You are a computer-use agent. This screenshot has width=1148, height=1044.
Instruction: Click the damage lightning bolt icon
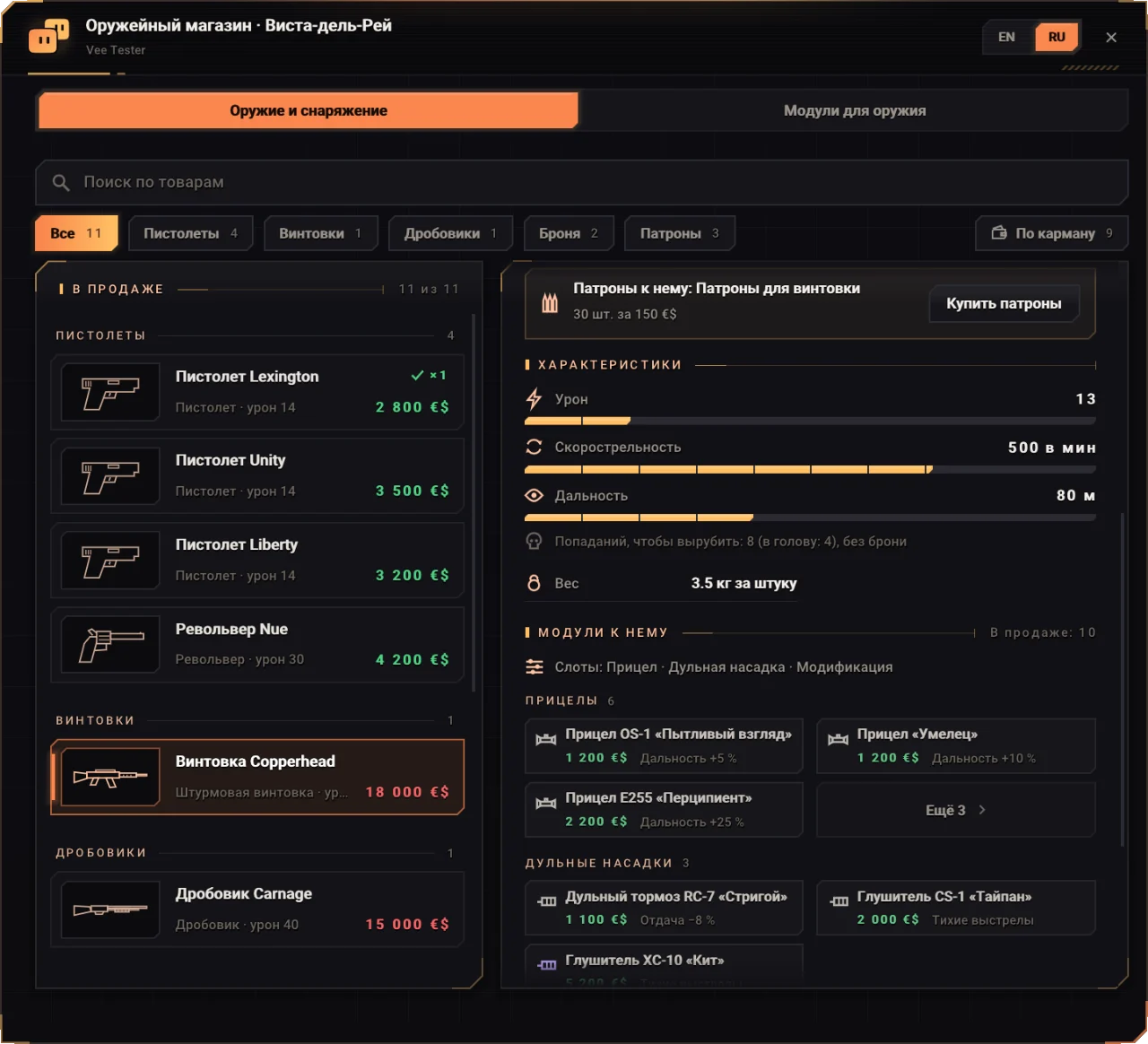(x=534, y=399)
